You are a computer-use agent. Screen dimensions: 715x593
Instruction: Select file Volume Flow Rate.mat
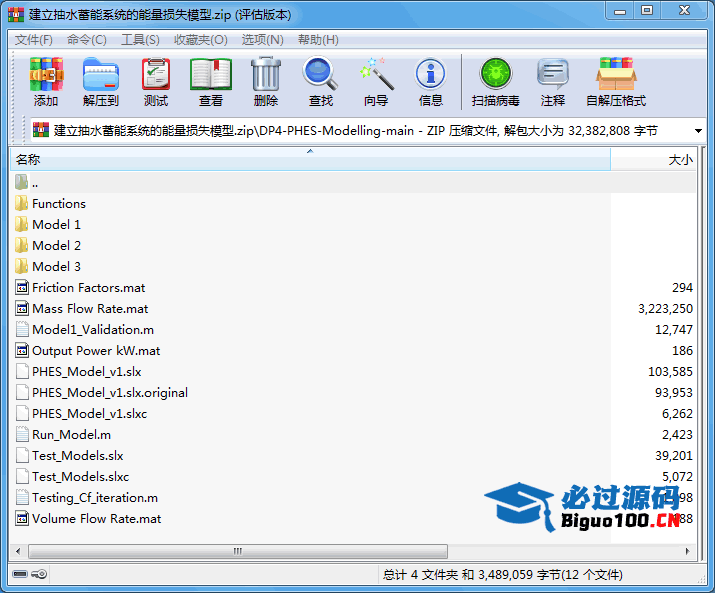pos(97,518)
